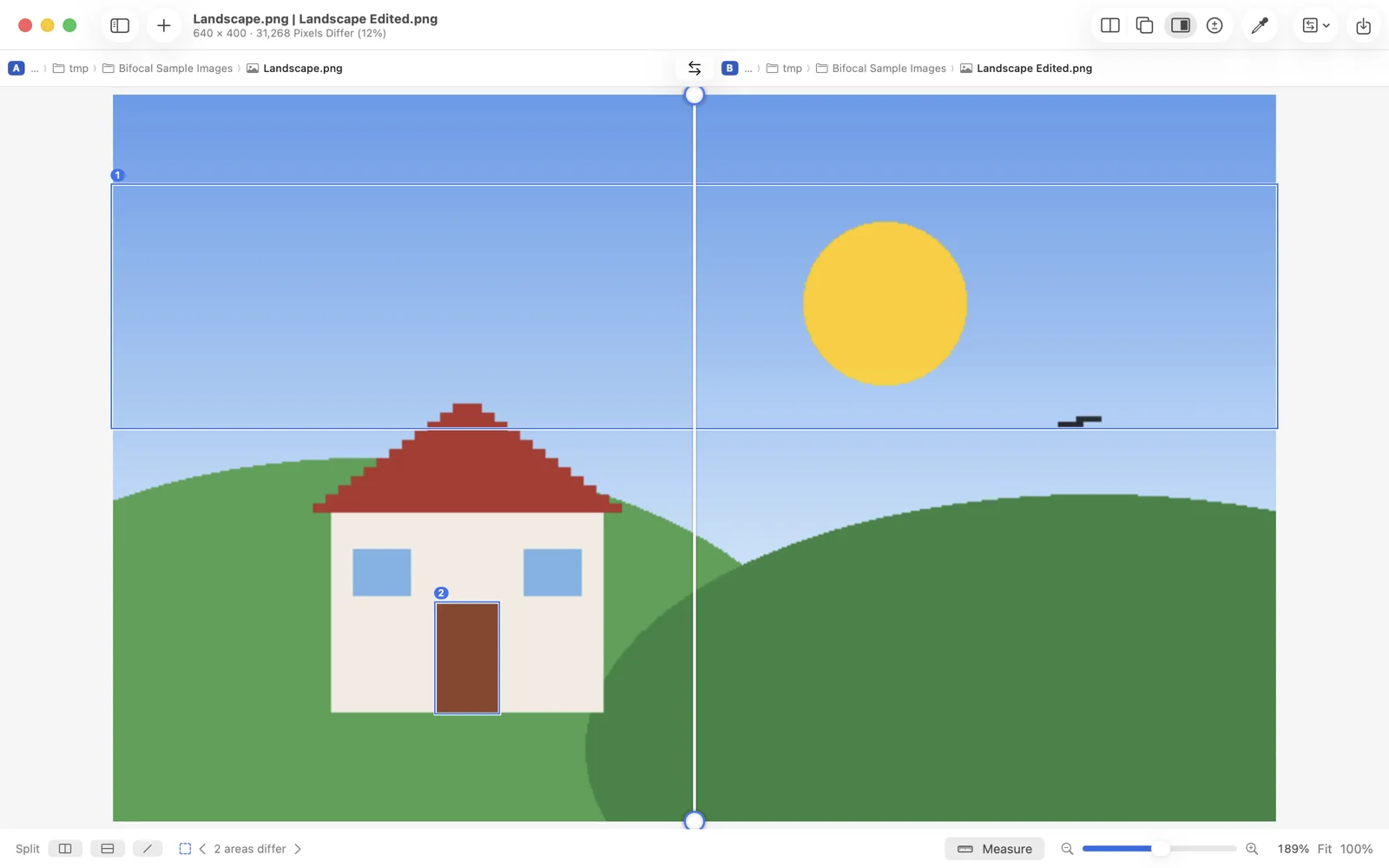Switch to overlay comparison mode

tap(1144, 25)
